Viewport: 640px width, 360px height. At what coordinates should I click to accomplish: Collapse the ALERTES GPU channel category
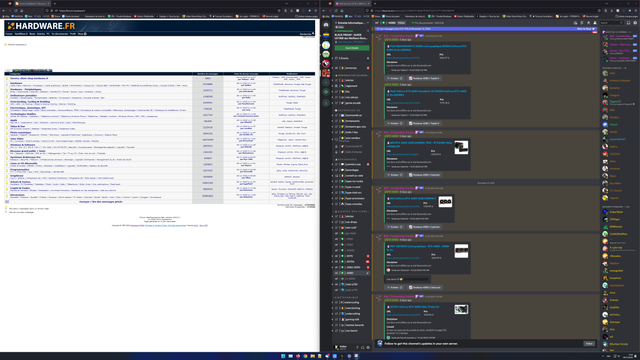click(x=351, y=211)
